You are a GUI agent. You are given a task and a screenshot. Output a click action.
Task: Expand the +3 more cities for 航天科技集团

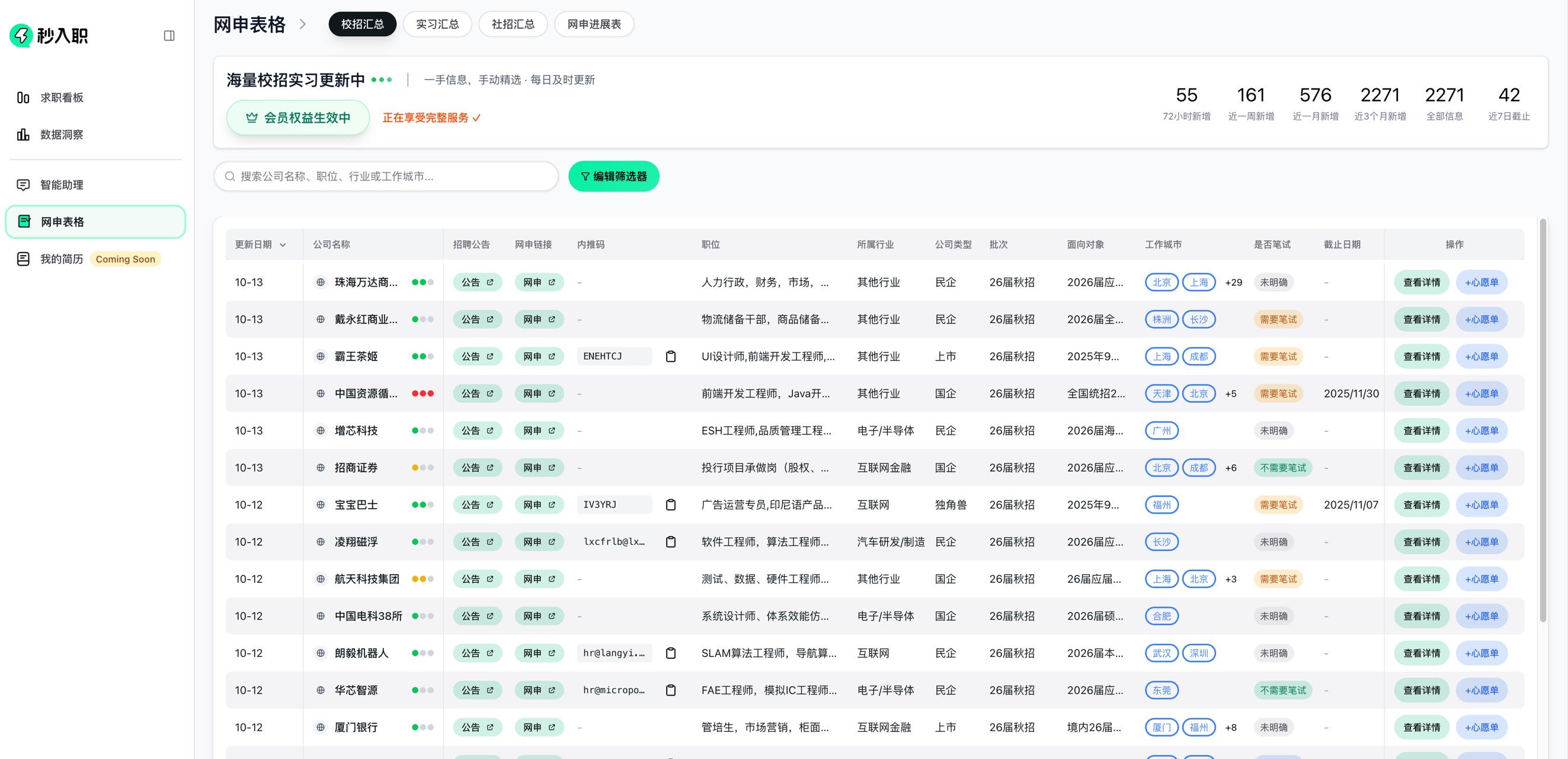1231,579
